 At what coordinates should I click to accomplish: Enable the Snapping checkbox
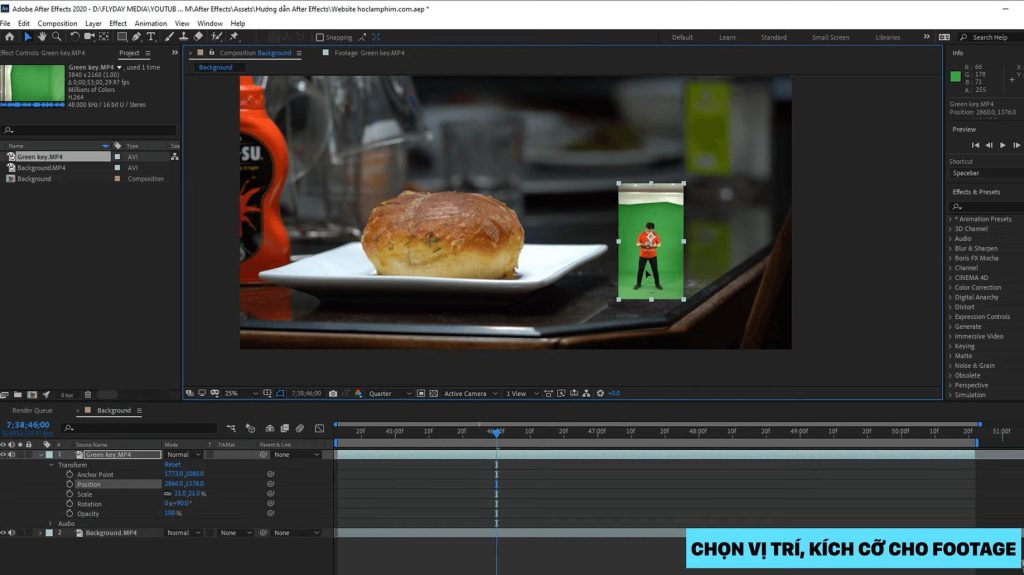click(x=320, y=37)
